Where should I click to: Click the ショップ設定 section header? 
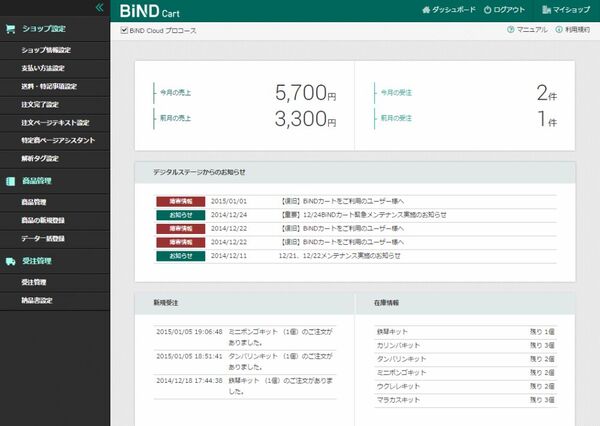tap(44, 29)
